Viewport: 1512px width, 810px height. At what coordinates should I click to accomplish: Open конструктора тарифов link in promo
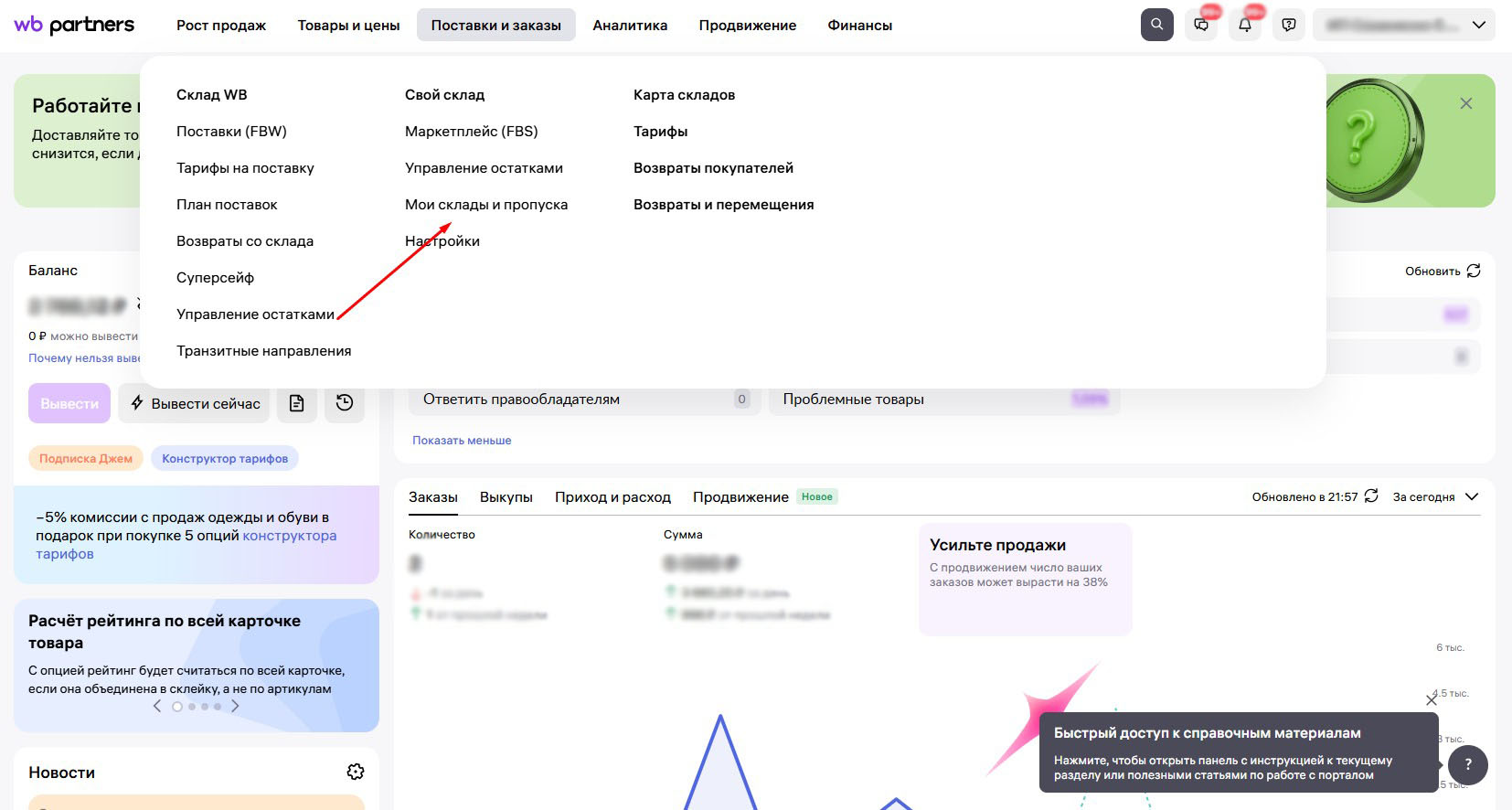pyautogui.click(x=186, y=545)
